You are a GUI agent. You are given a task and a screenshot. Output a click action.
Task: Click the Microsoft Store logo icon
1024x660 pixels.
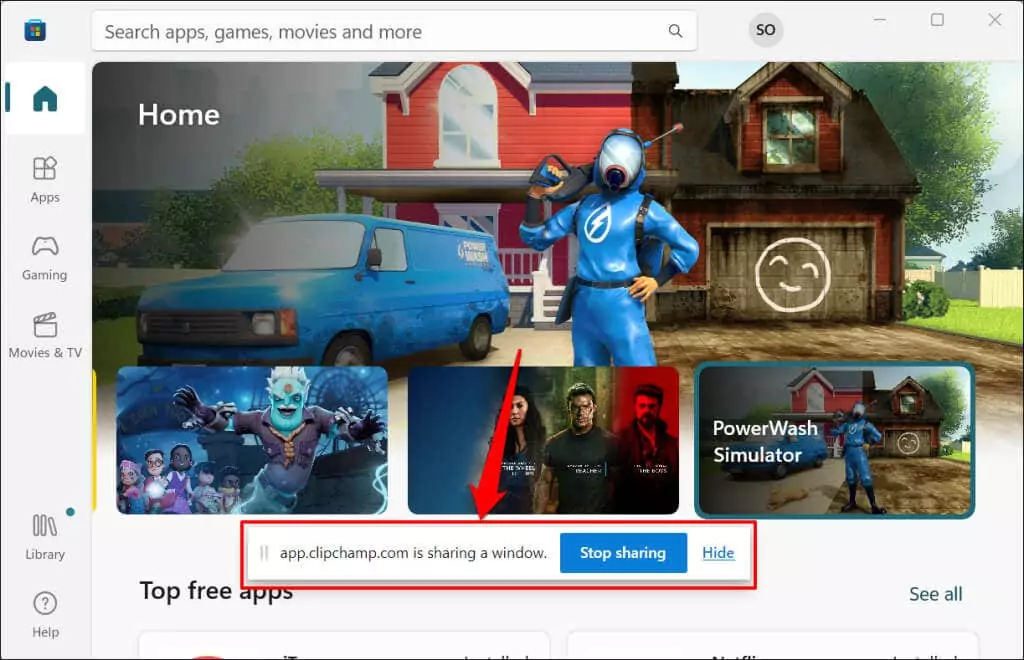click(x=35, y=30)
